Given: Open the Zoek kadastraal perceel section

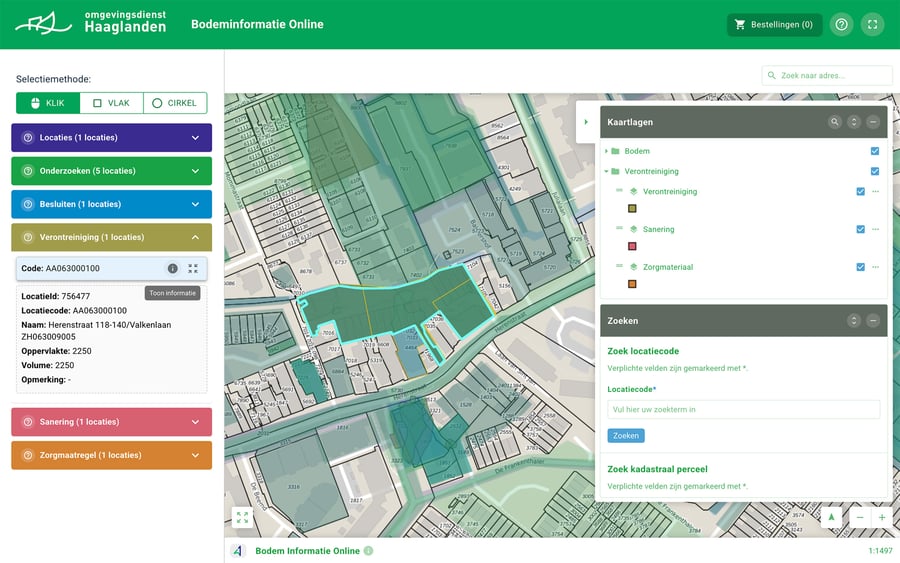Looking at the screenshot, I should (x=657, y=469).
